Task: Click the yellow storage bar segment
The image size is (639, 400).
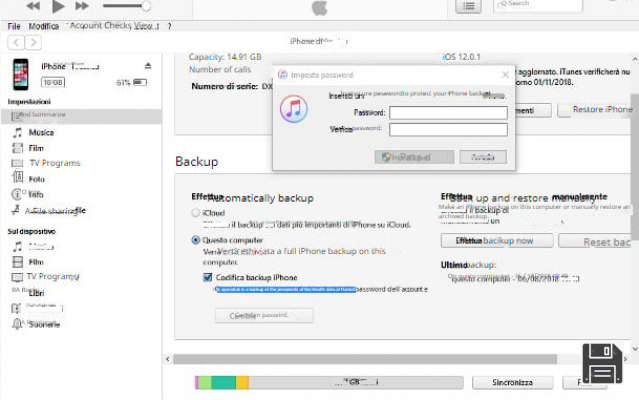Action: click(x=242, y=382)
